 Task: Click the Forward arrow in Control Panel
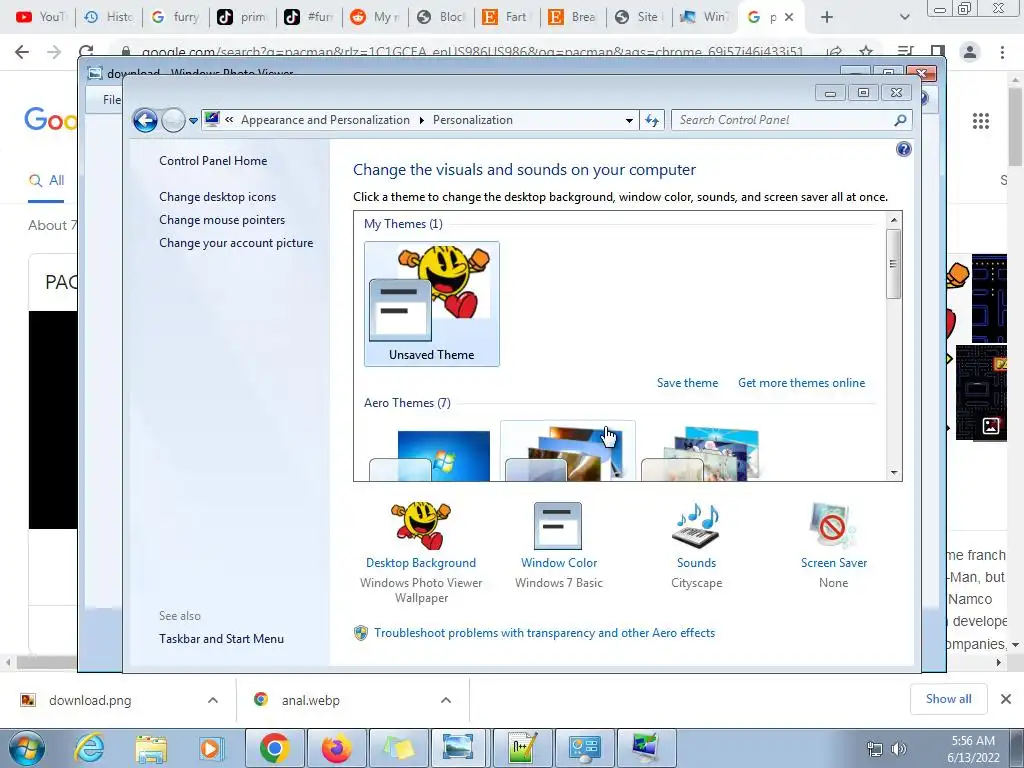pos(173,120)
